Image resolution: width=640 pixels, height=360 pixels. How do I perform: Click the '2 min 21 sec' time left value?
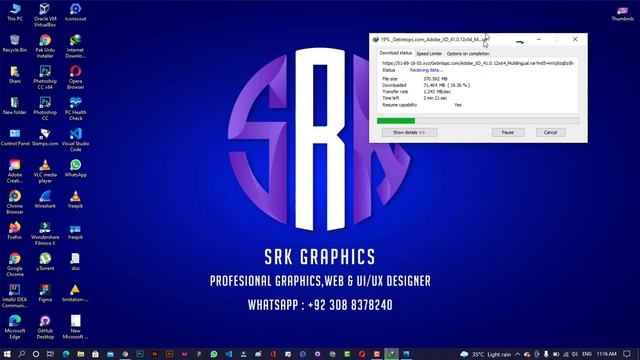435,98
